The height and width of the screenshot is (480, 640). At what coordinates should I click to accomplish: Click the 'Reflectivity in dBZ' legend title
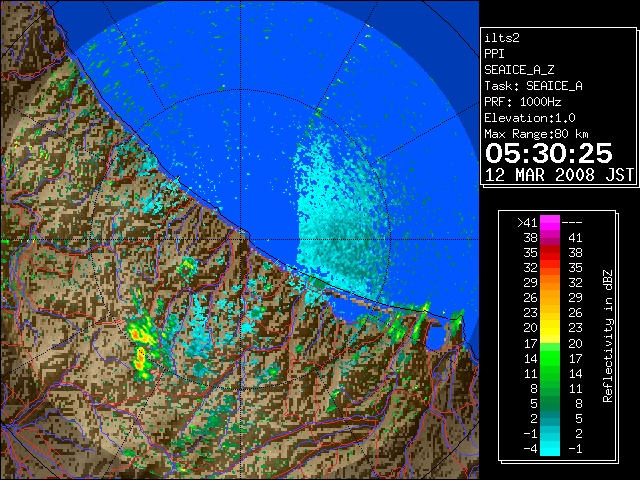(608, 336)
